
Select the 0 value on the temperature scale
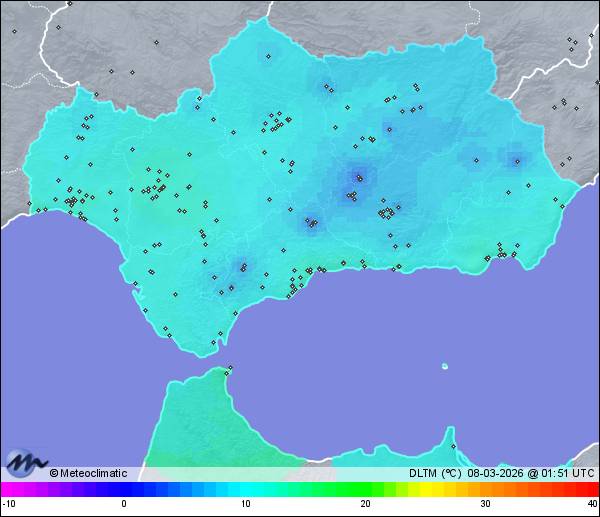point(124,503)
